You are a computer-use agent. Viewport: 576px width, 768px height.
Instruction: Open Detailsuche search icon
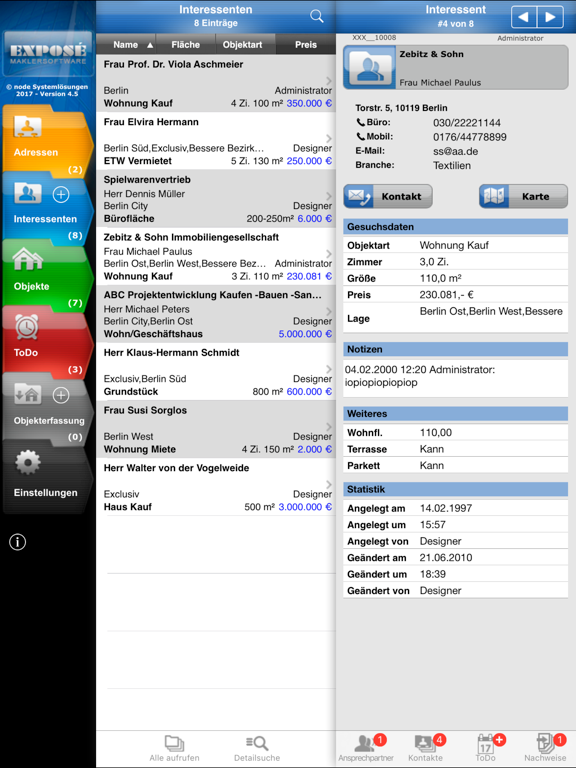pos(257,743)
